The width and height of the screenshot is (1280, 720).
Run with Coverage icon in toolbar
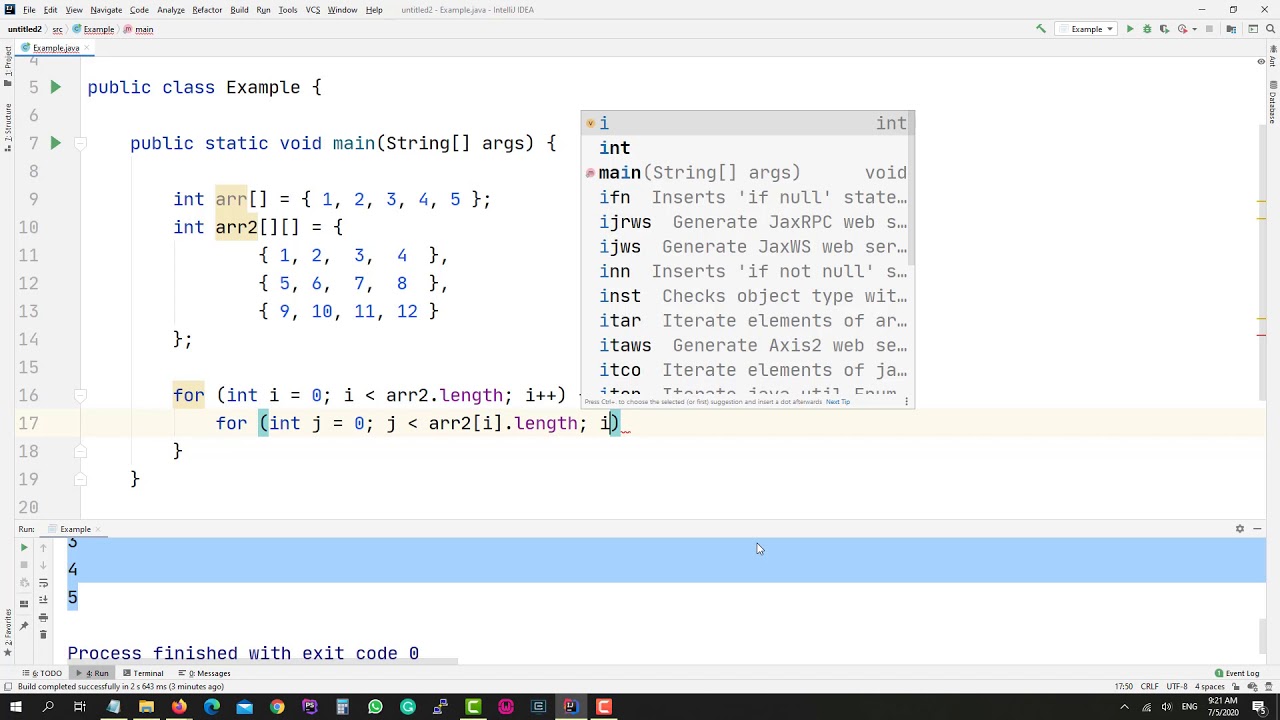(x=1164, y=29)
